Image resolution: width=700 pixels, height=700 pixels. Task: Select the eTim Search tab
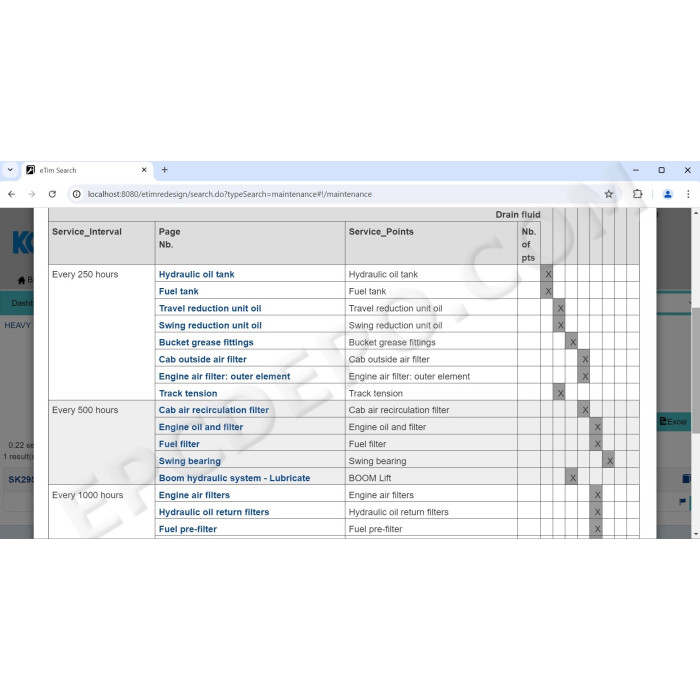pos(87,170)
